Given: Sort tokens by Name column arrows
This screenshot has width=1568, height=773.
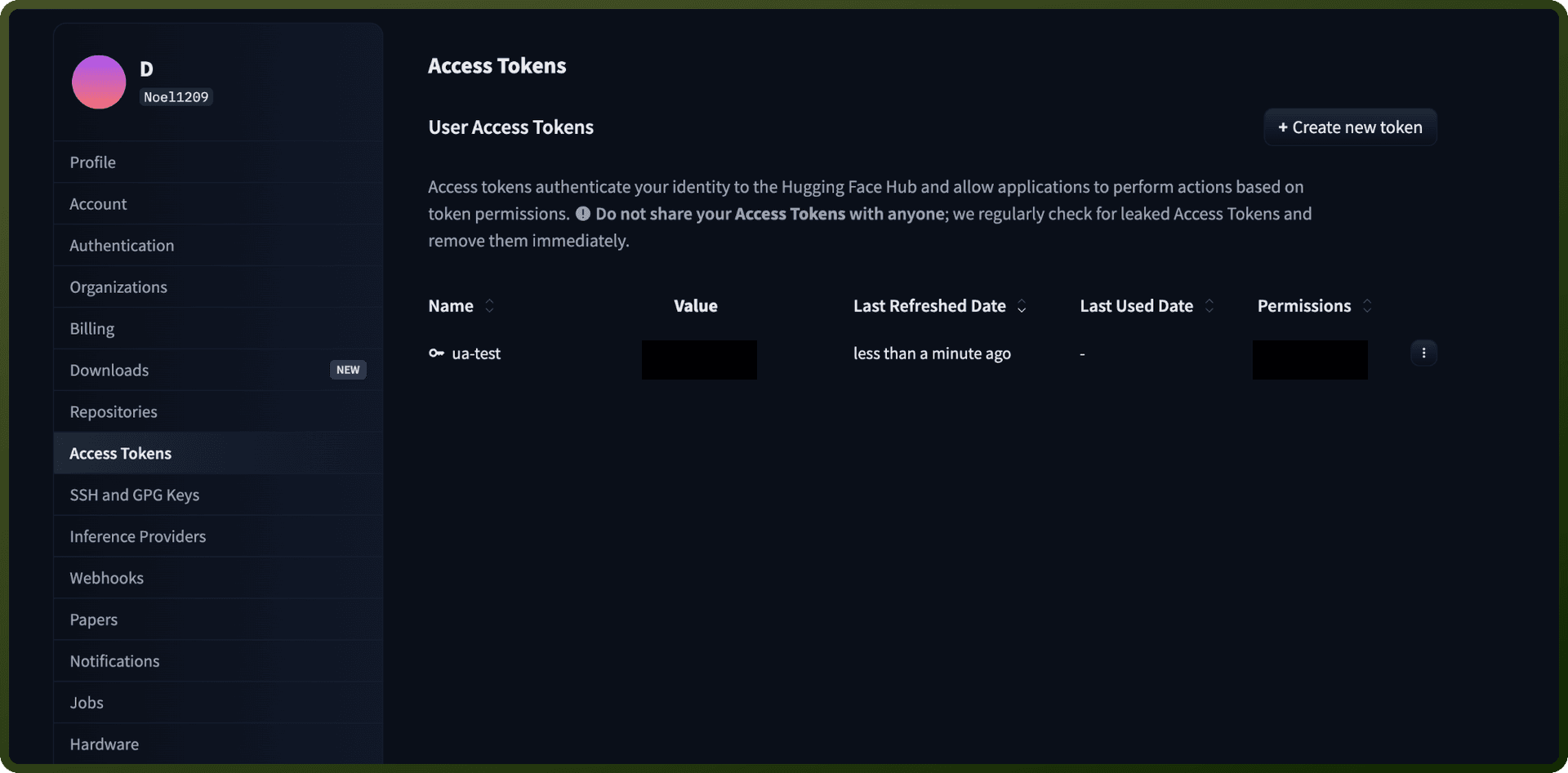Looking at the screenshot, I should point(489,306).
